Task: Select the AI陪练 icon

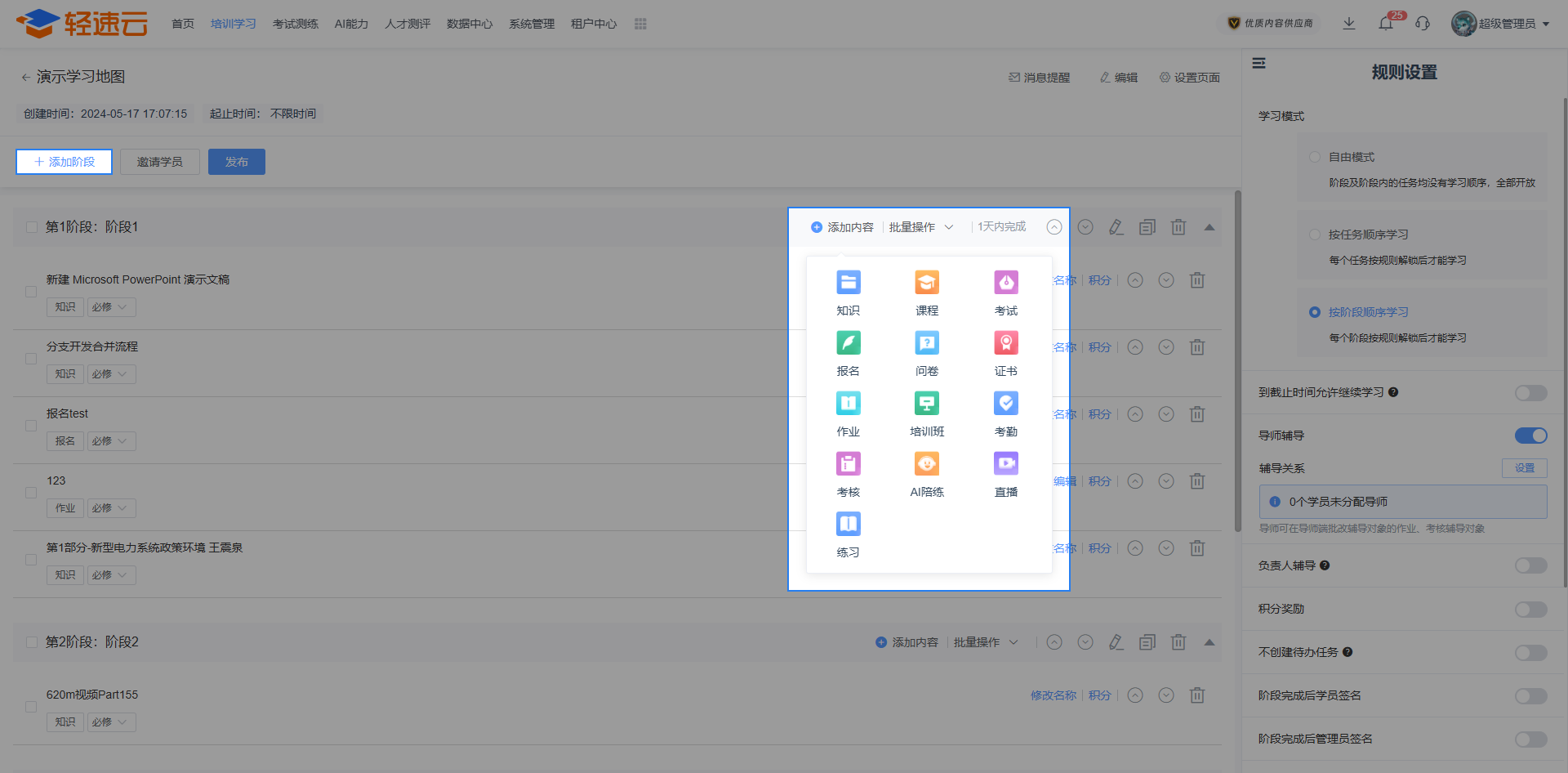Action: click(x=926, y=464)
